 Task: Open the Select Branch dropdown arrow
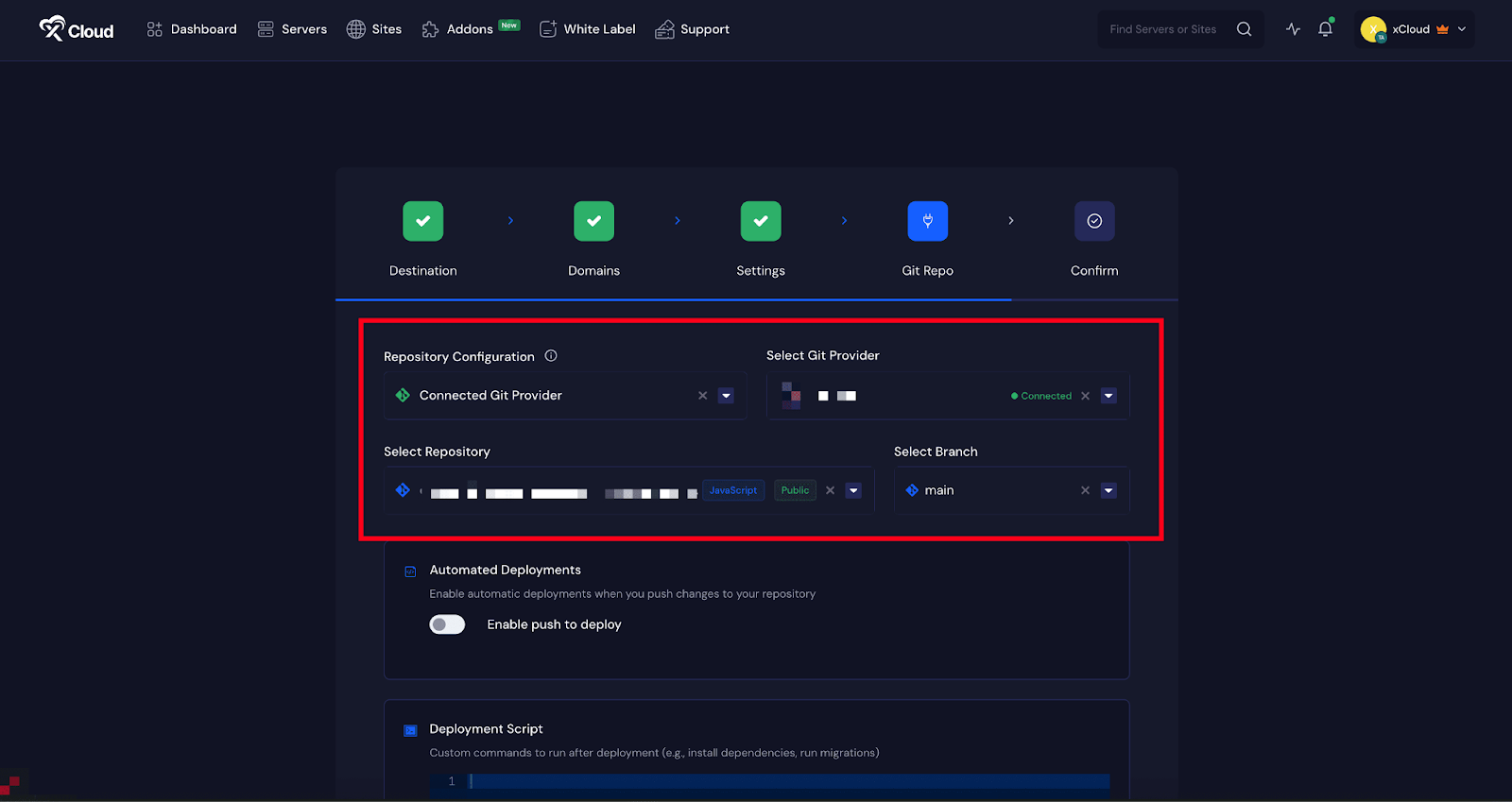coord(1108,490)
